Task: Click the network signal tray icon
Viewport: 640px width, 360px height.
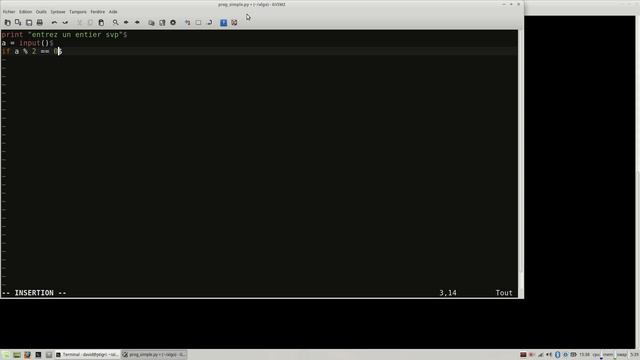Action: [540, 355]
